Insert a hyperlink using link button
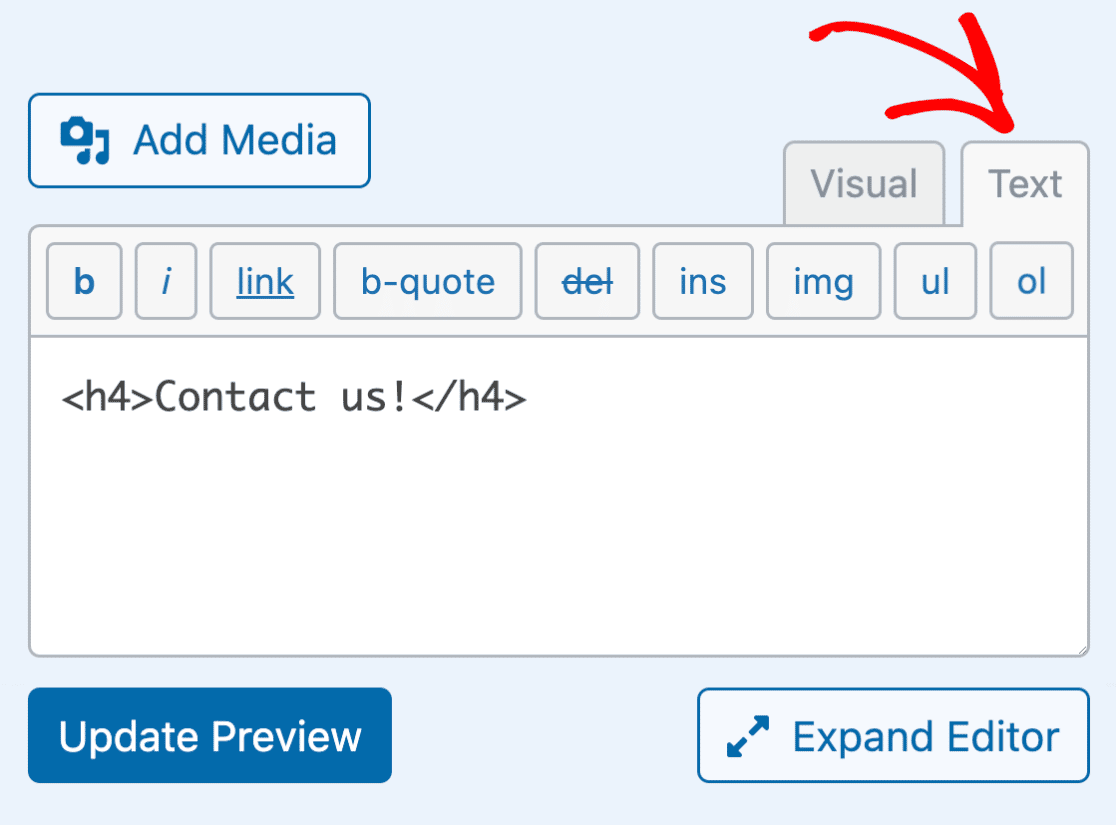 [265, 282]
